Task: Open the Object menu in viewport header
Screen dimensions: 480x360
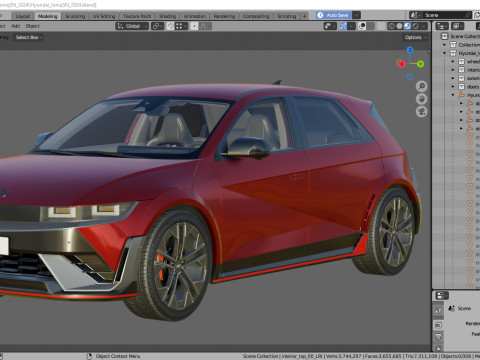Action: pos(32,26)
